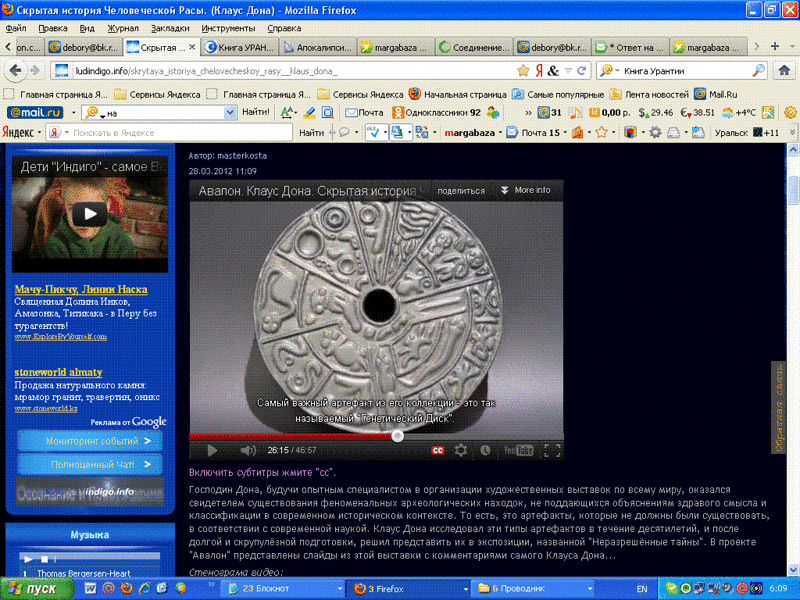This screenshot has height=600, width=800.
Task: Show more tabs with the tab scroll arrow
Action: [x=756, y=46]
